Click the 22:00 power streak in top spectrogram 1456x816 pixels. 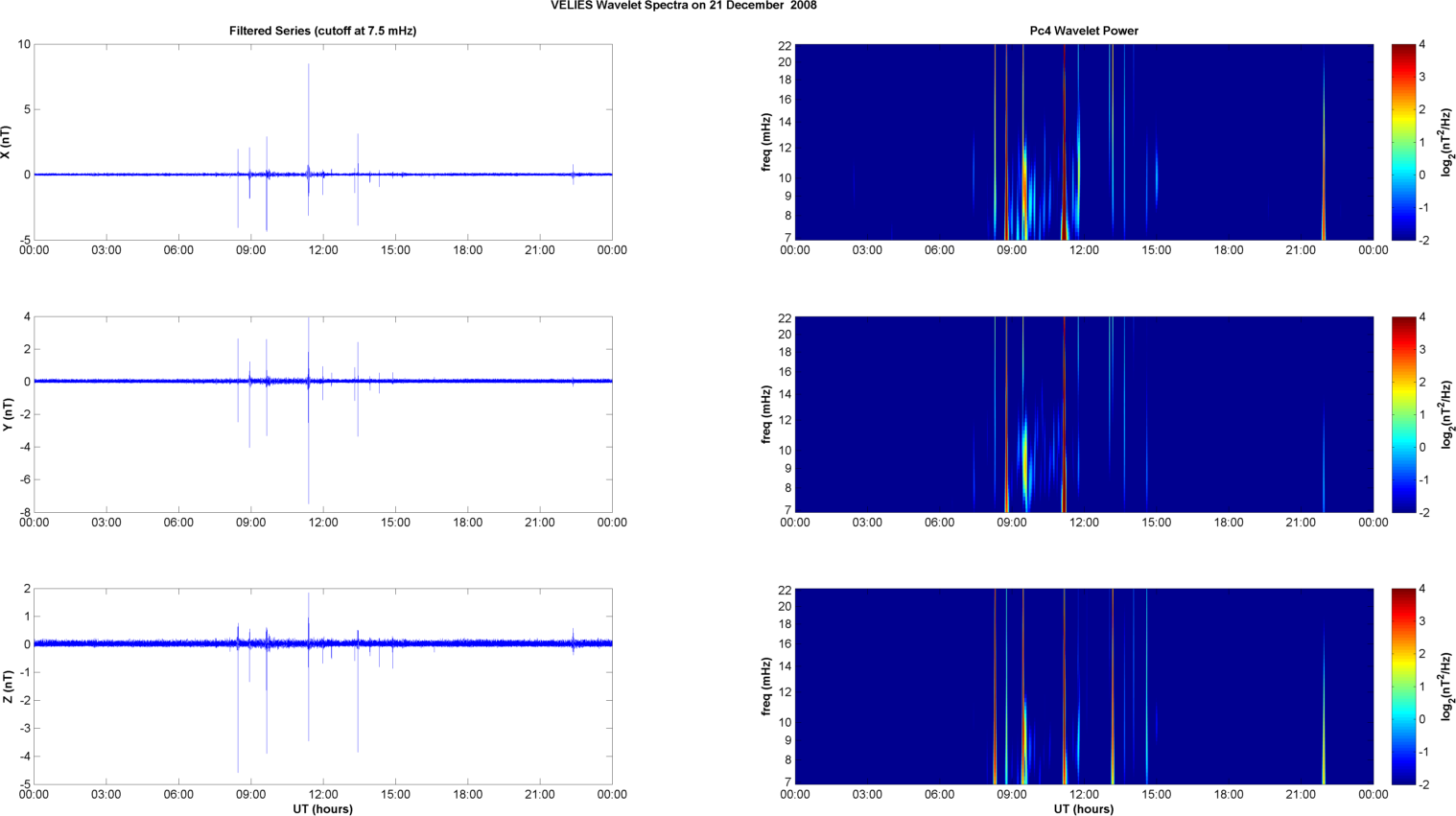(x=1324, y=192)
